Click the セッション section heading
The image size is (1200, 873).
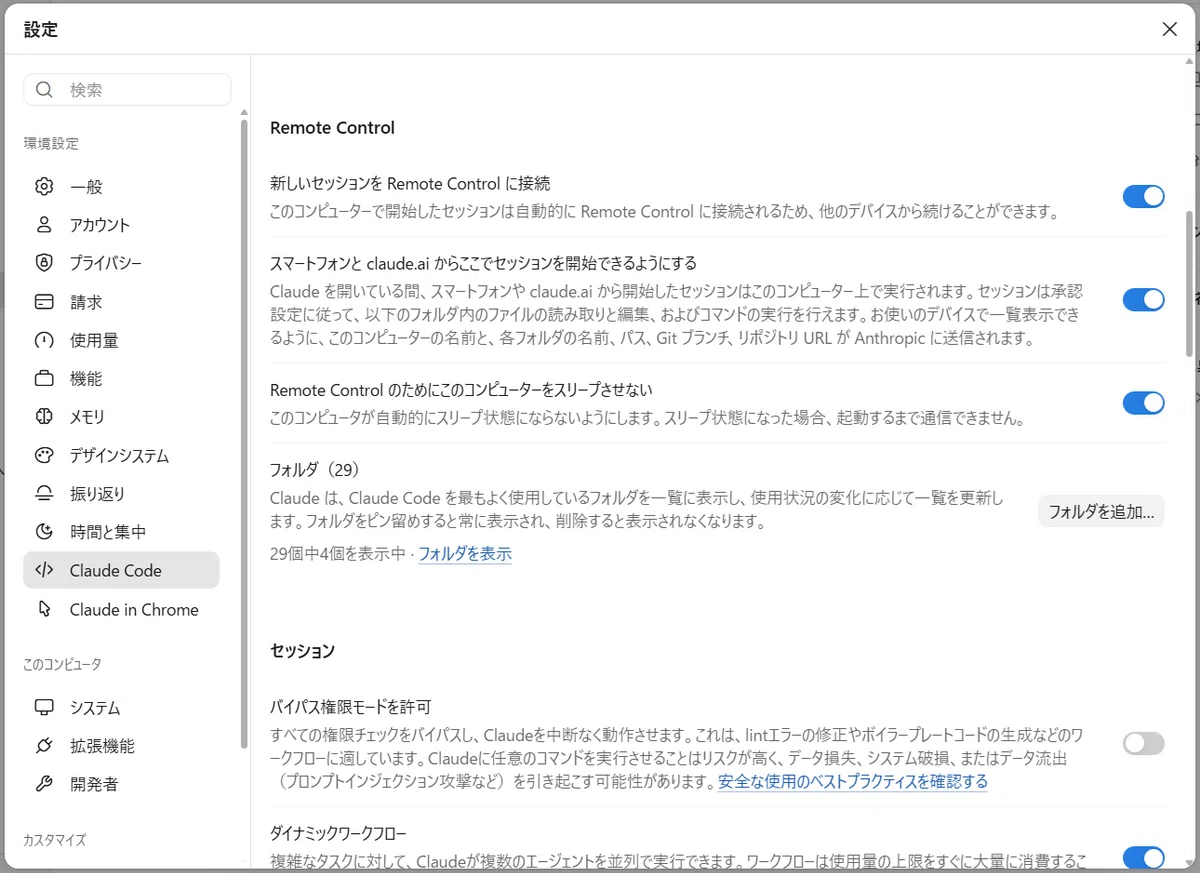(303, 651)
